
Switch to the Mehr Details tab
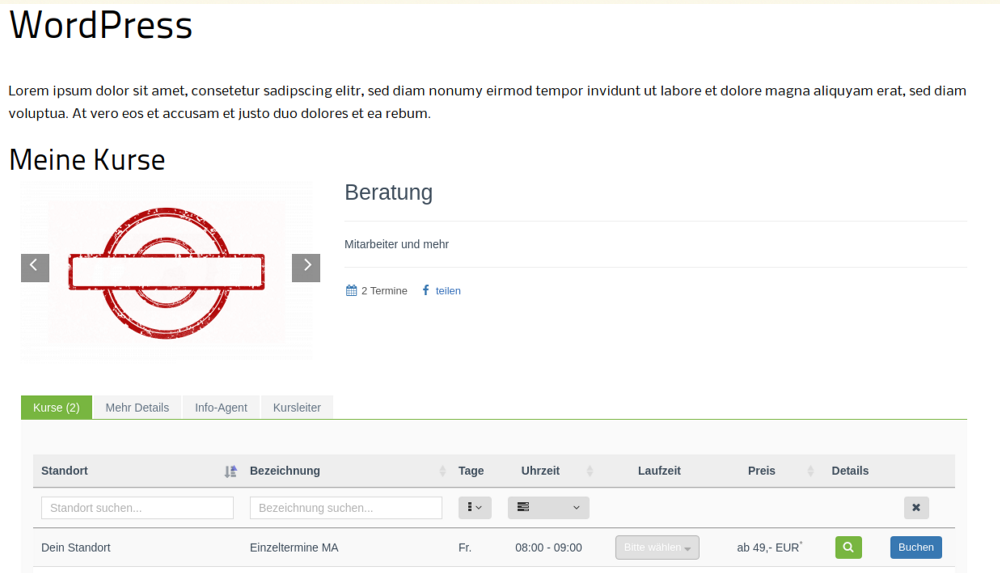click(137, 408)
